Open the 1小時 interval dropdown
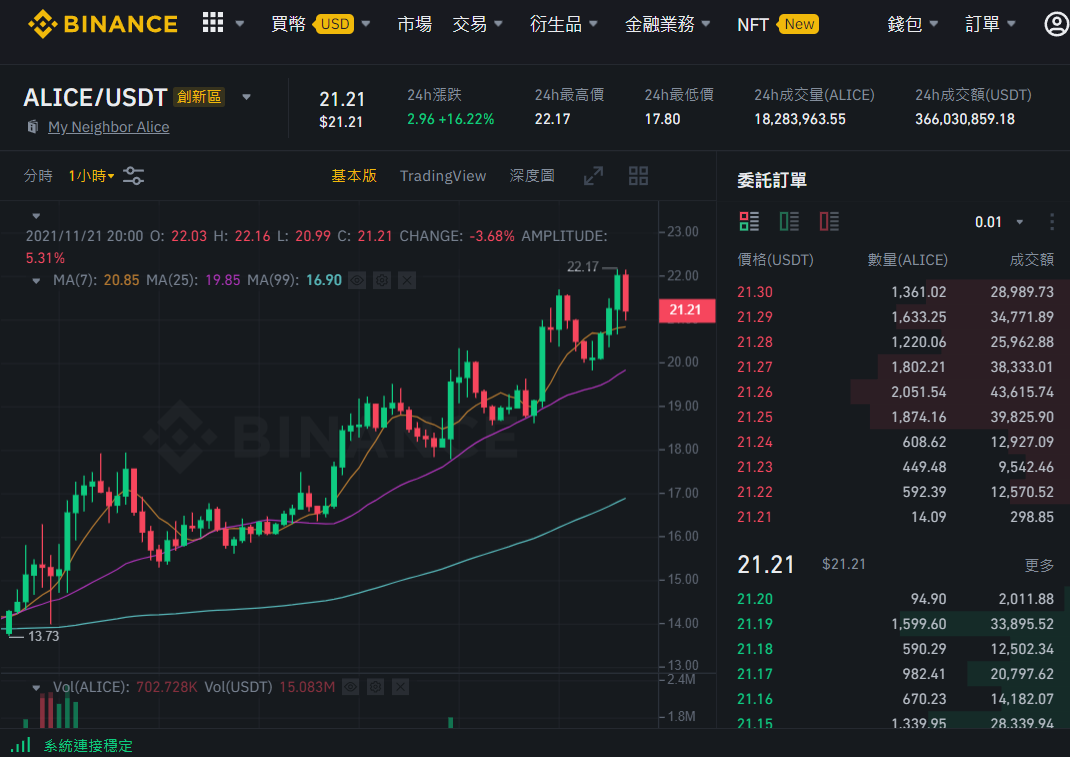Viewport: 1070px width, 757px height. (x=91, y=175)
